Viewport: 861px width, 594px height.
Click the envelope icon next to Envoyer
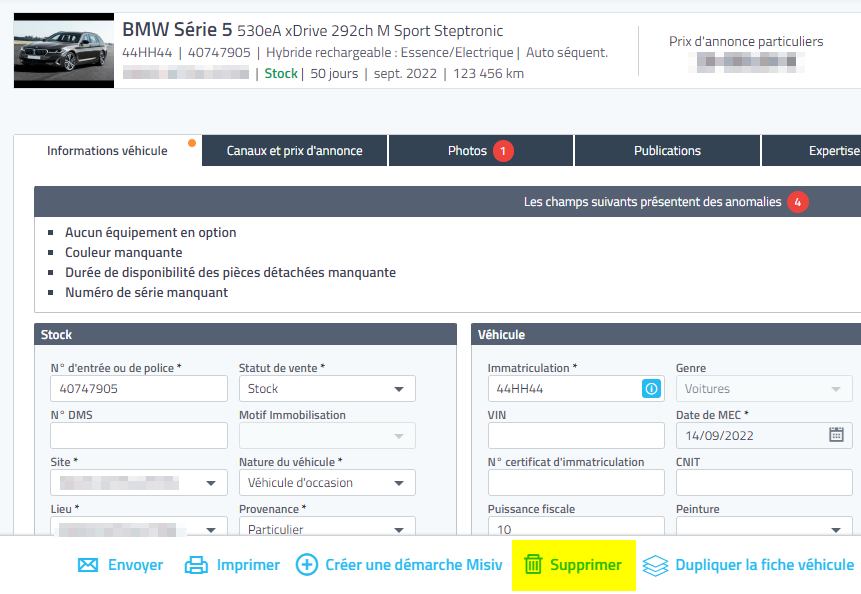pyautogui.click(x=88, y=565)
